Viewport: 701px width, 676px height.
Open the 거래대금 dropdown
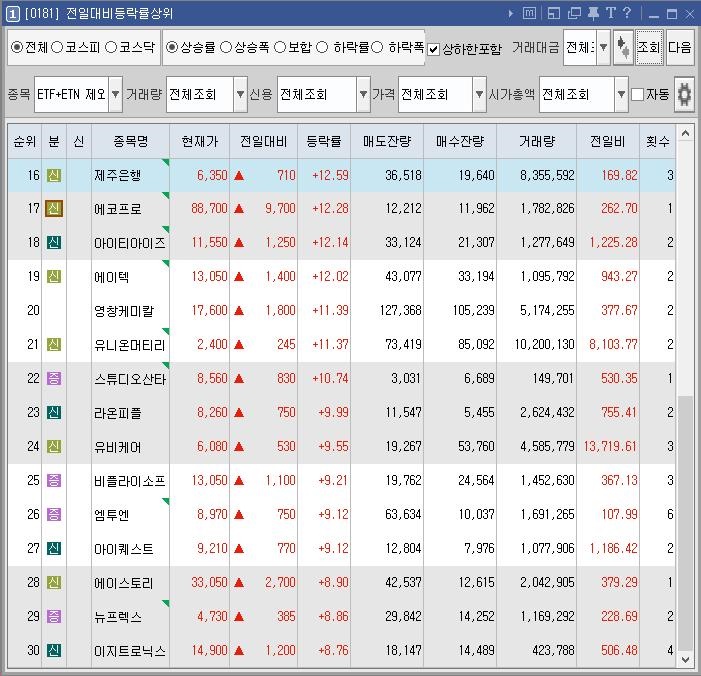(603, 47)
